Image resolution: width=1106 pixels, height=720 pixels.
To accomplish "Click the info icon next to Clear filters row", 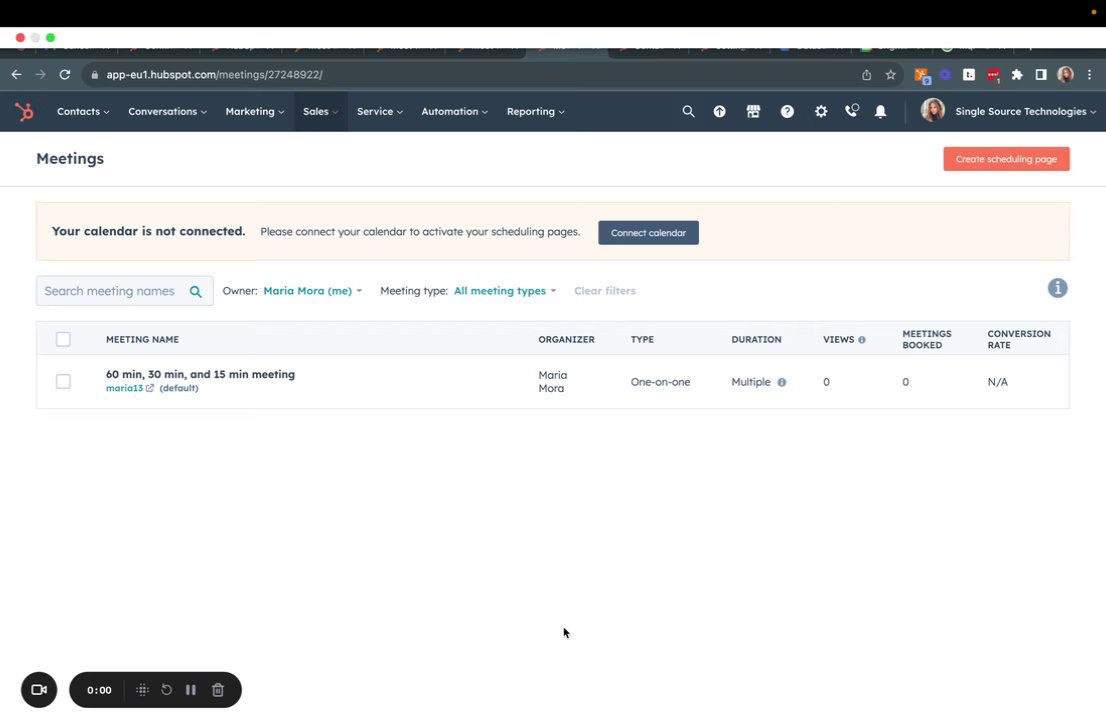I will 1057,288.
